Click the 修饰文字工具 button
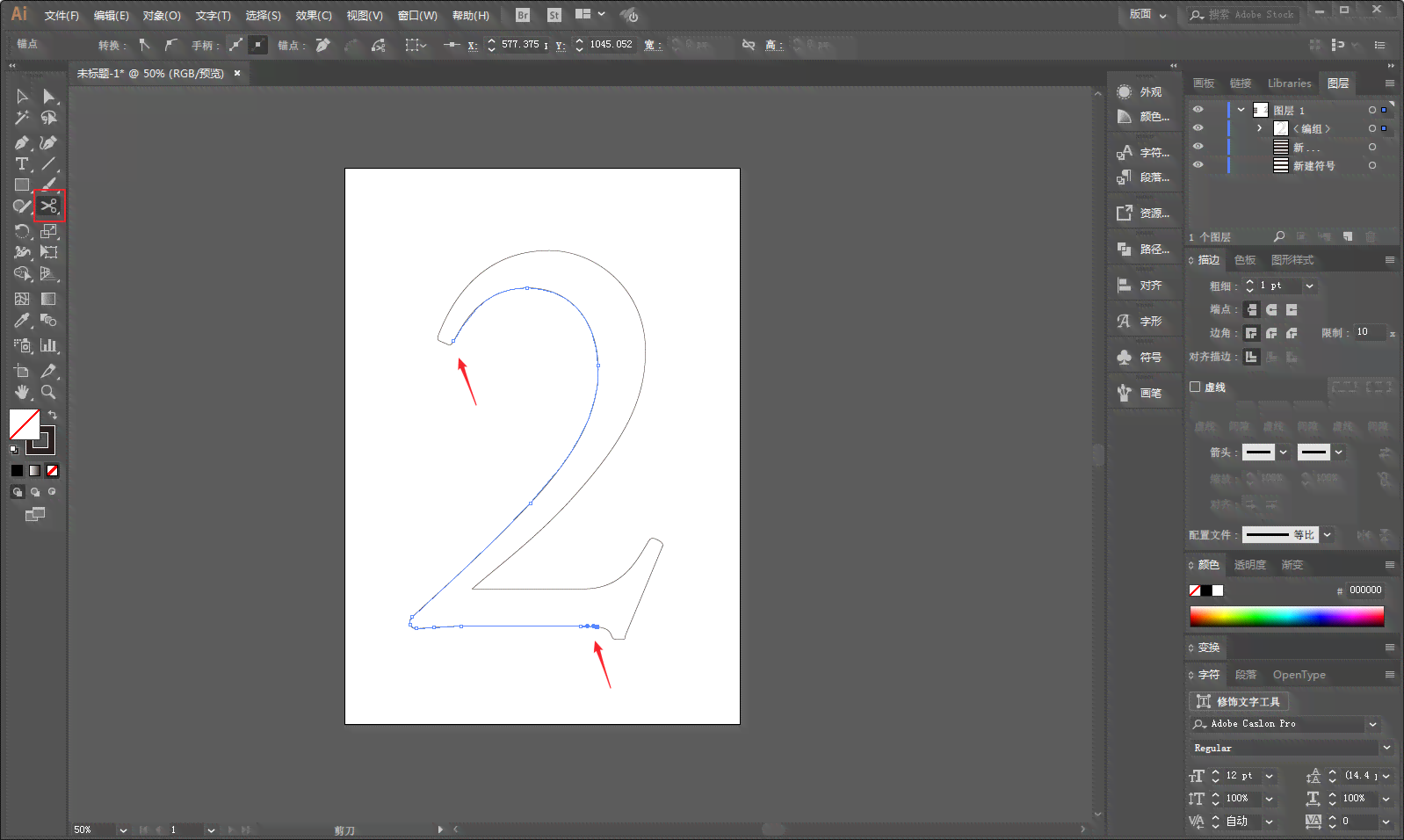This screenshot has height=840, width=1404. point(1239,701)
